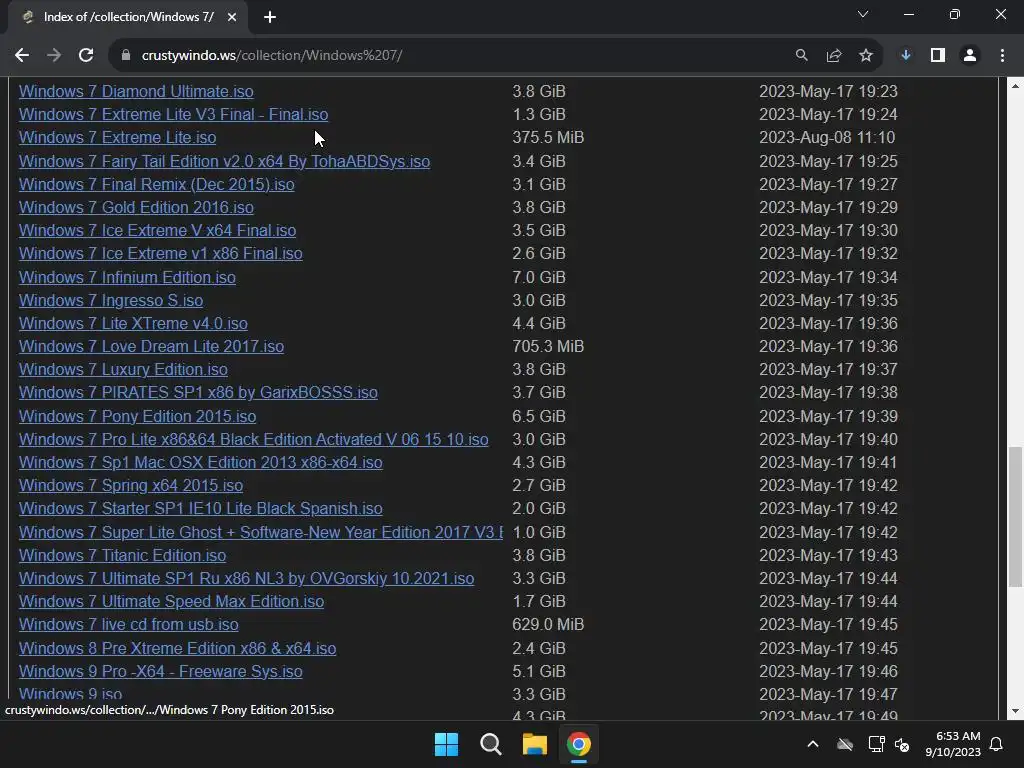Launch File Explorer from taskbar
This screenshot has height=768, width=1024.
535,744
